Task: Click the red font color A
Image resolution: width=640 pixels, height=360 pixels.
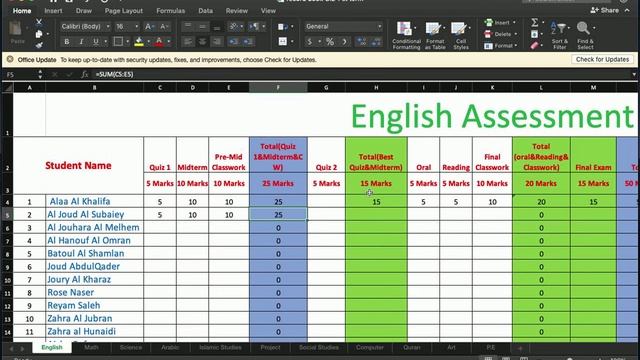Action: click(159, 42)
